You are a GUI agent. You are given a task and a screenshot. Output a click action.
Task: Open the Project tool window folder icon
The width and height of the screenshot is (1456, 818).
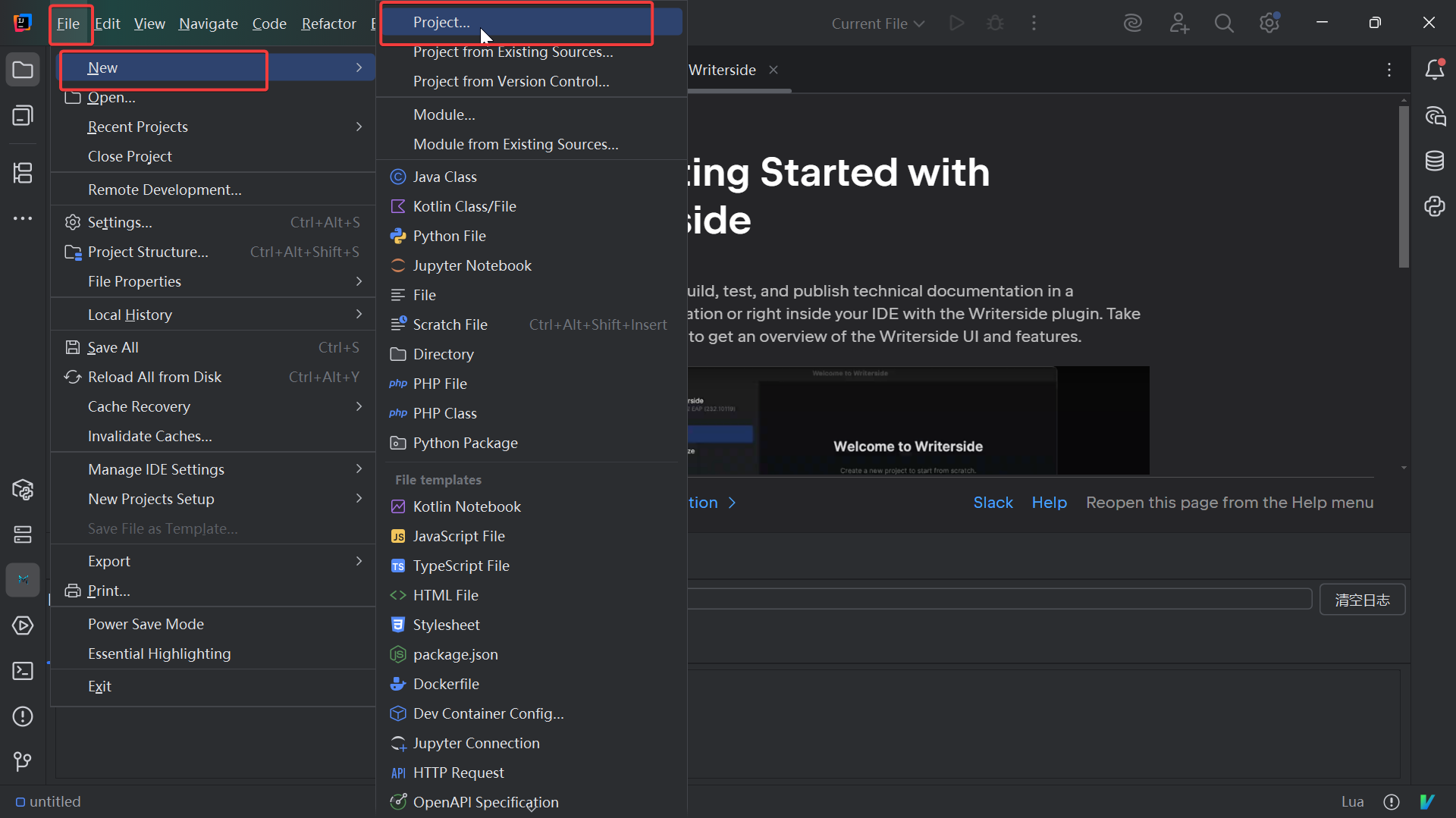pyautogui.click(x=23, y=71)
